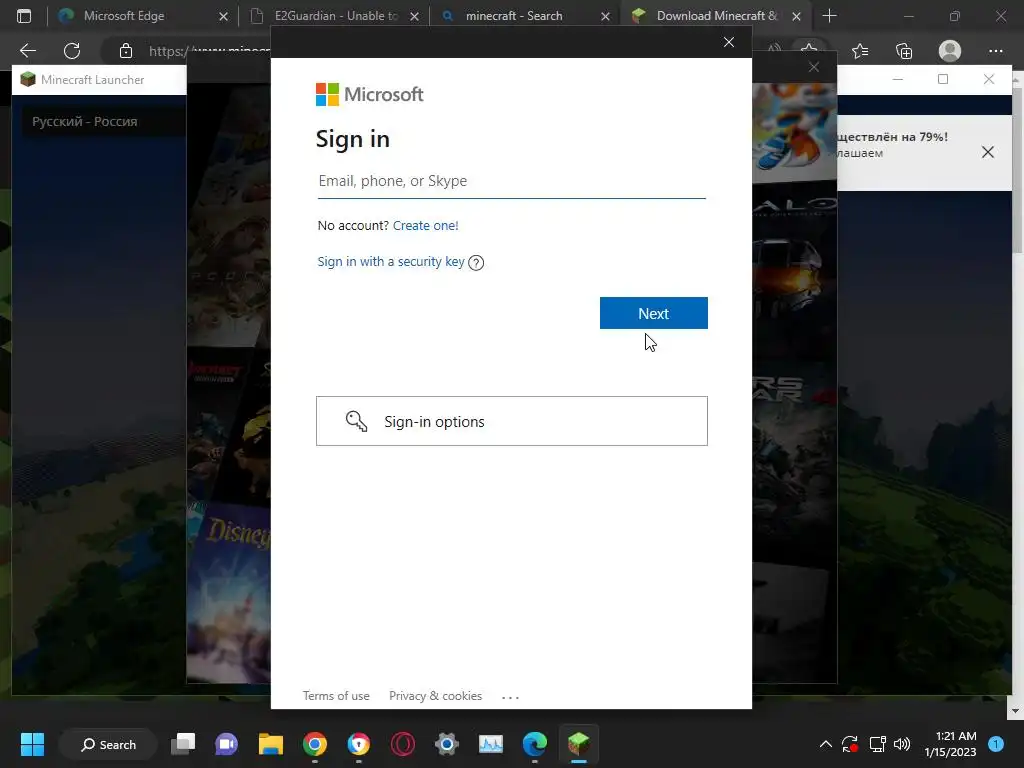
Task: Close the minecraft - Search tab
Action: tap(605, 16)
